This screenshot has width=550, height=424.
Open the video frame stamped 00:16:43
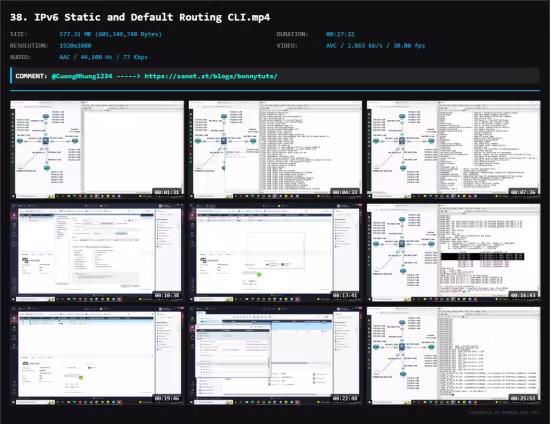[x=454, y=253]
